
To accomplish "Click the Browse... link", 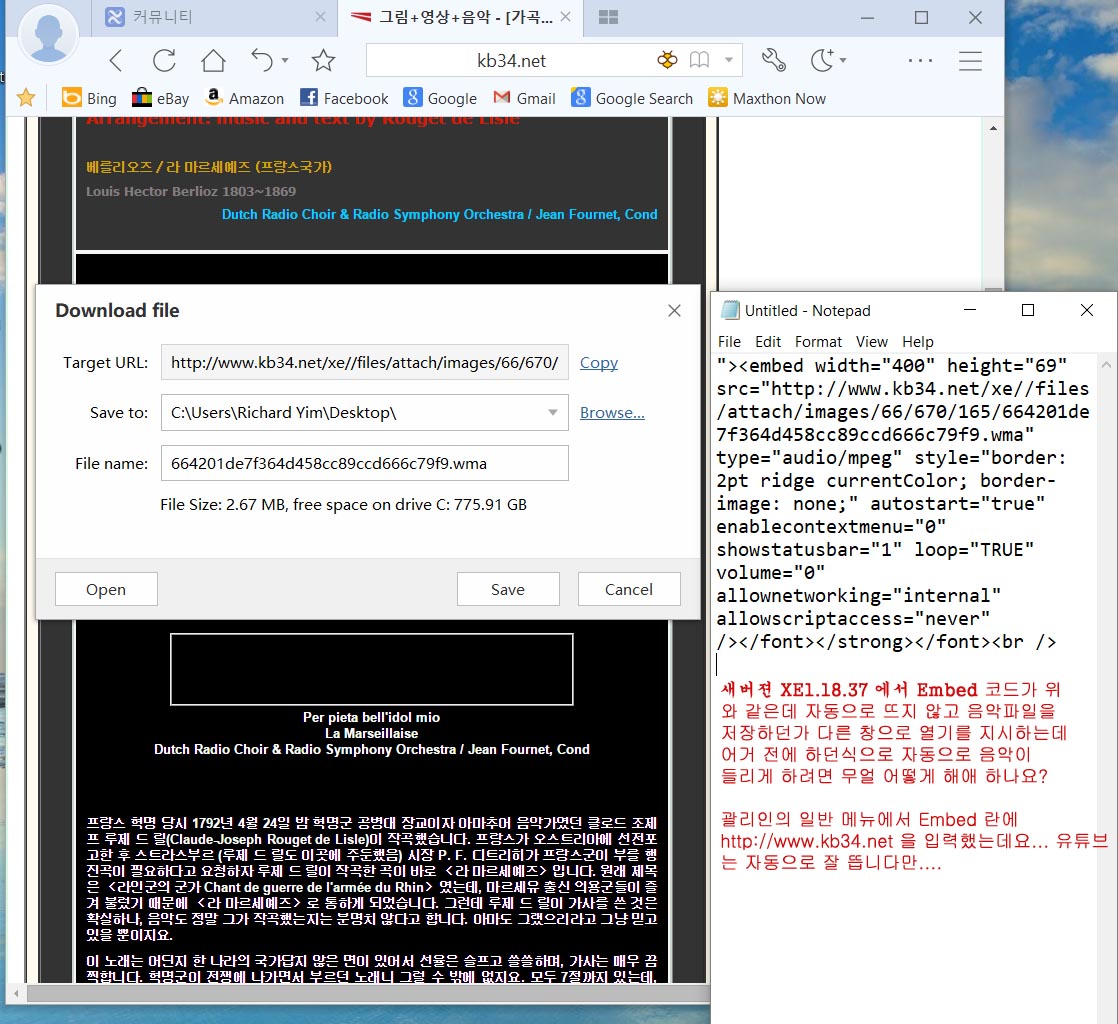I will point(612,412).
